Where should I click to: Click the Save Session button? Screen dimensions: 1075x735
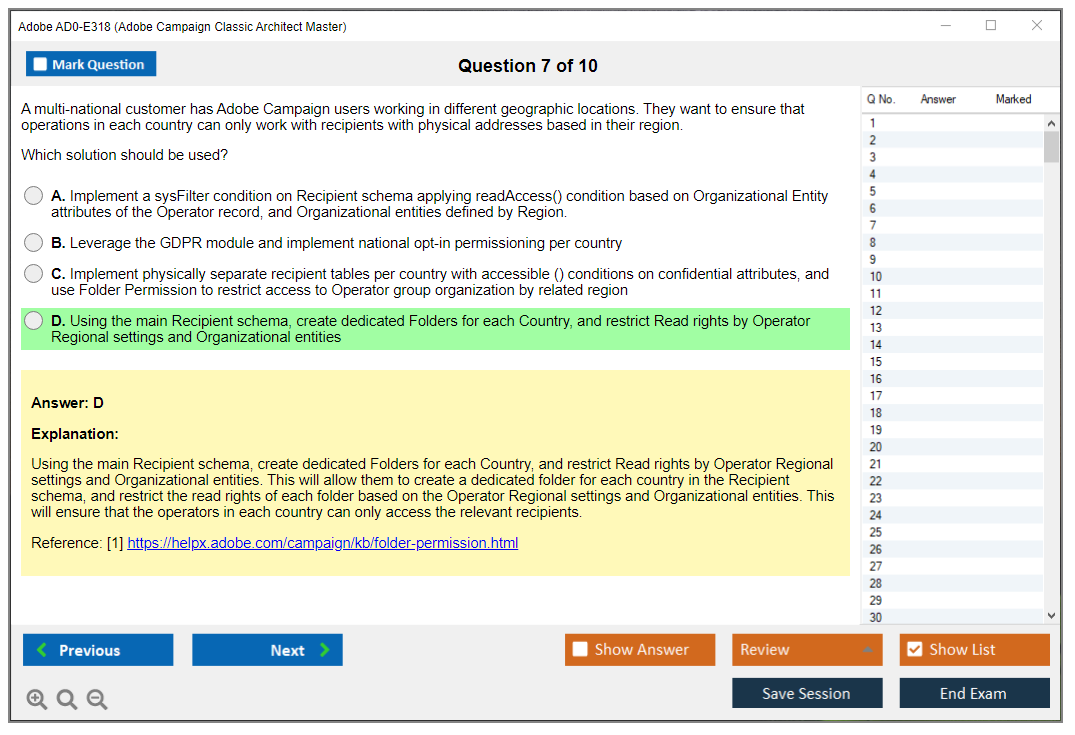pyautogui.click(x=806, y=693)
